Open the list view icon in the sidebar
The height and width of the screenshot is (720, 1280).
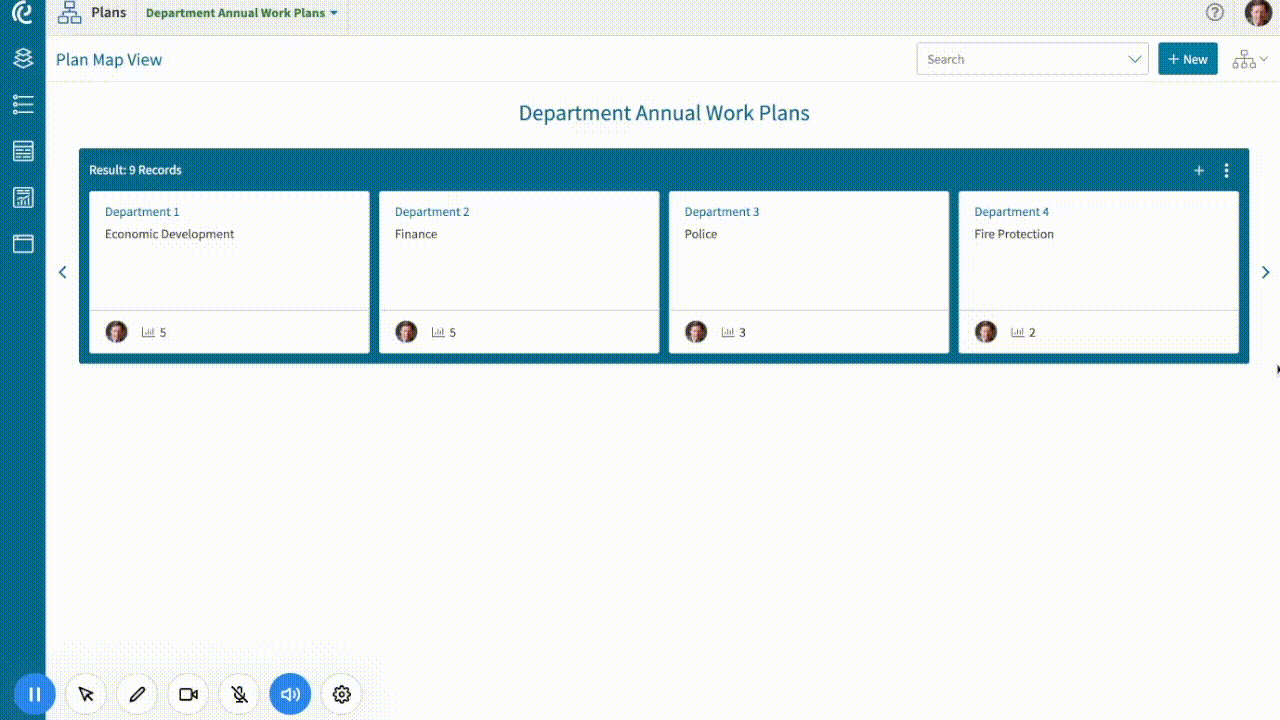point(22,104)
